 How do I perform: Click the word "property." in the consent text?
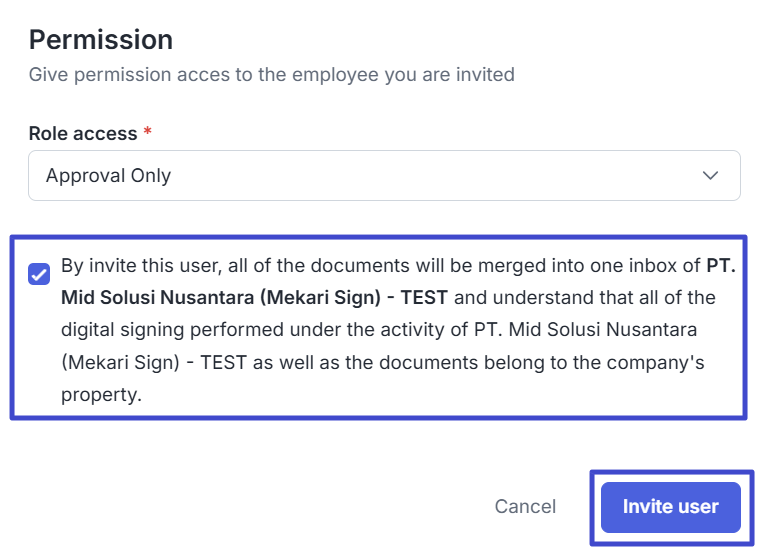tap(101, 394)
